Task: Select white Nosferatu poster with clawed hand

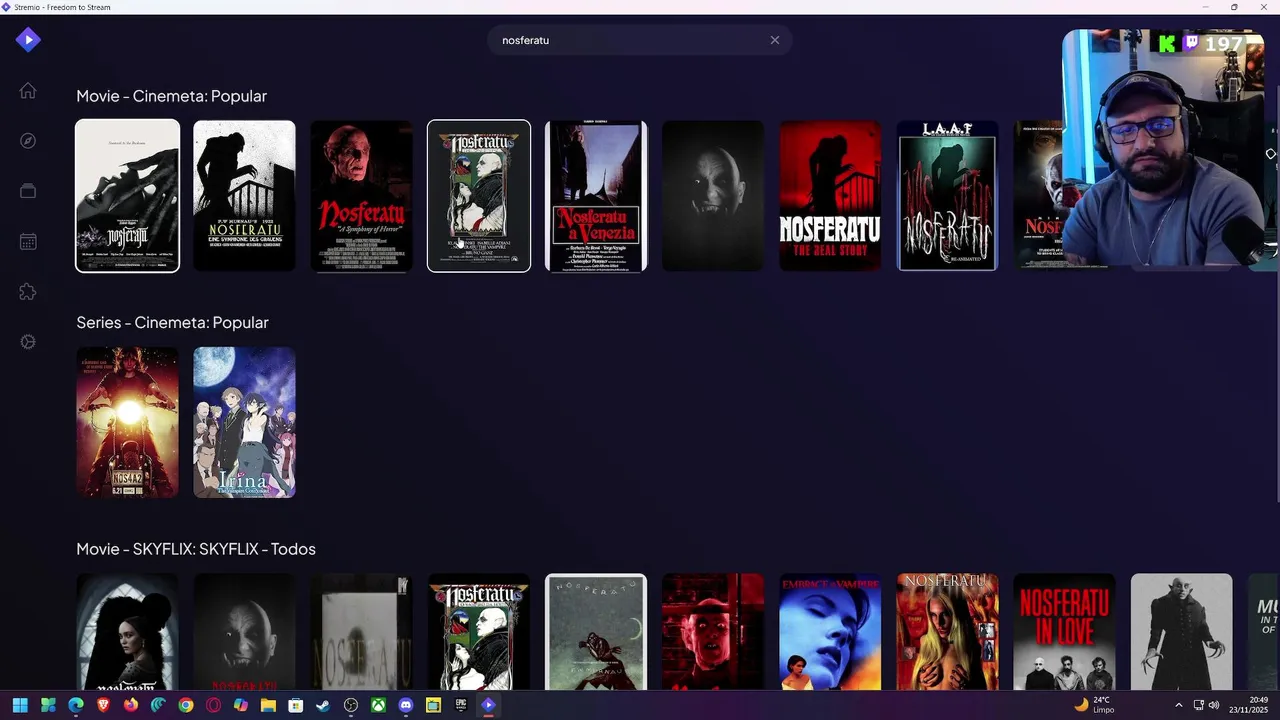Action: [127, 196]
